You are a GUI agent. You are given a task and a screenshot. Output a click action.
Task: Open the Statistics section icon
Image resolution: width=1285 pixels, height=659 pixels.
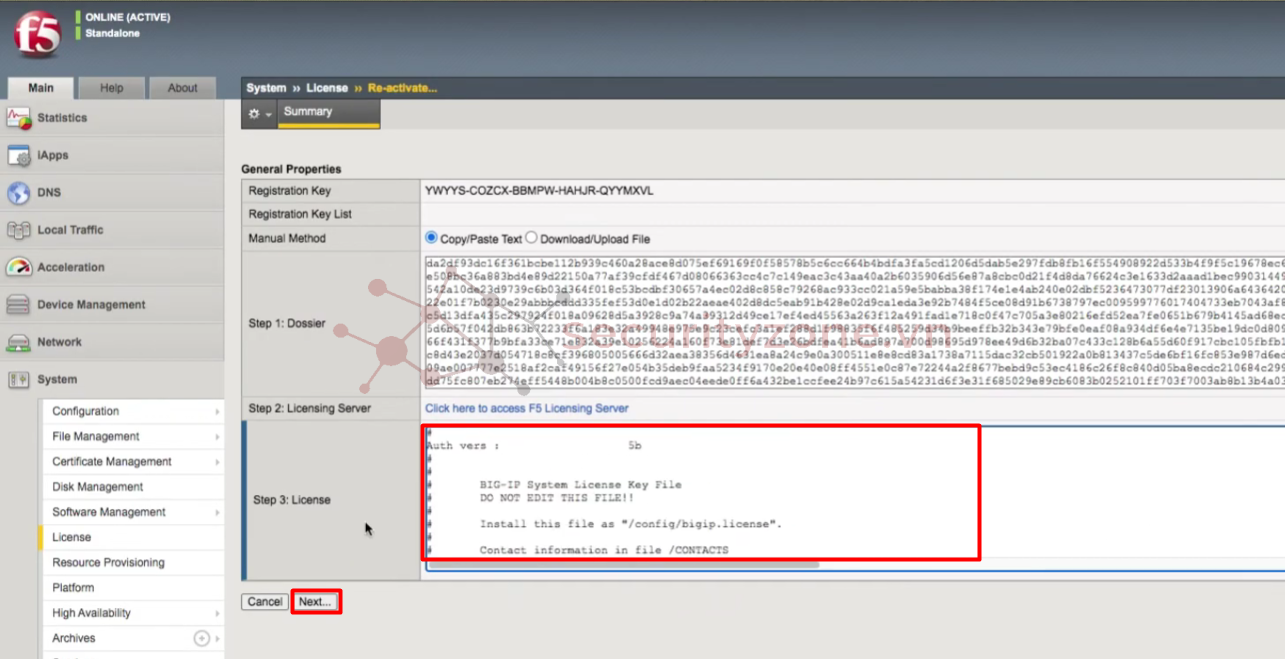[x=18, y=118]
